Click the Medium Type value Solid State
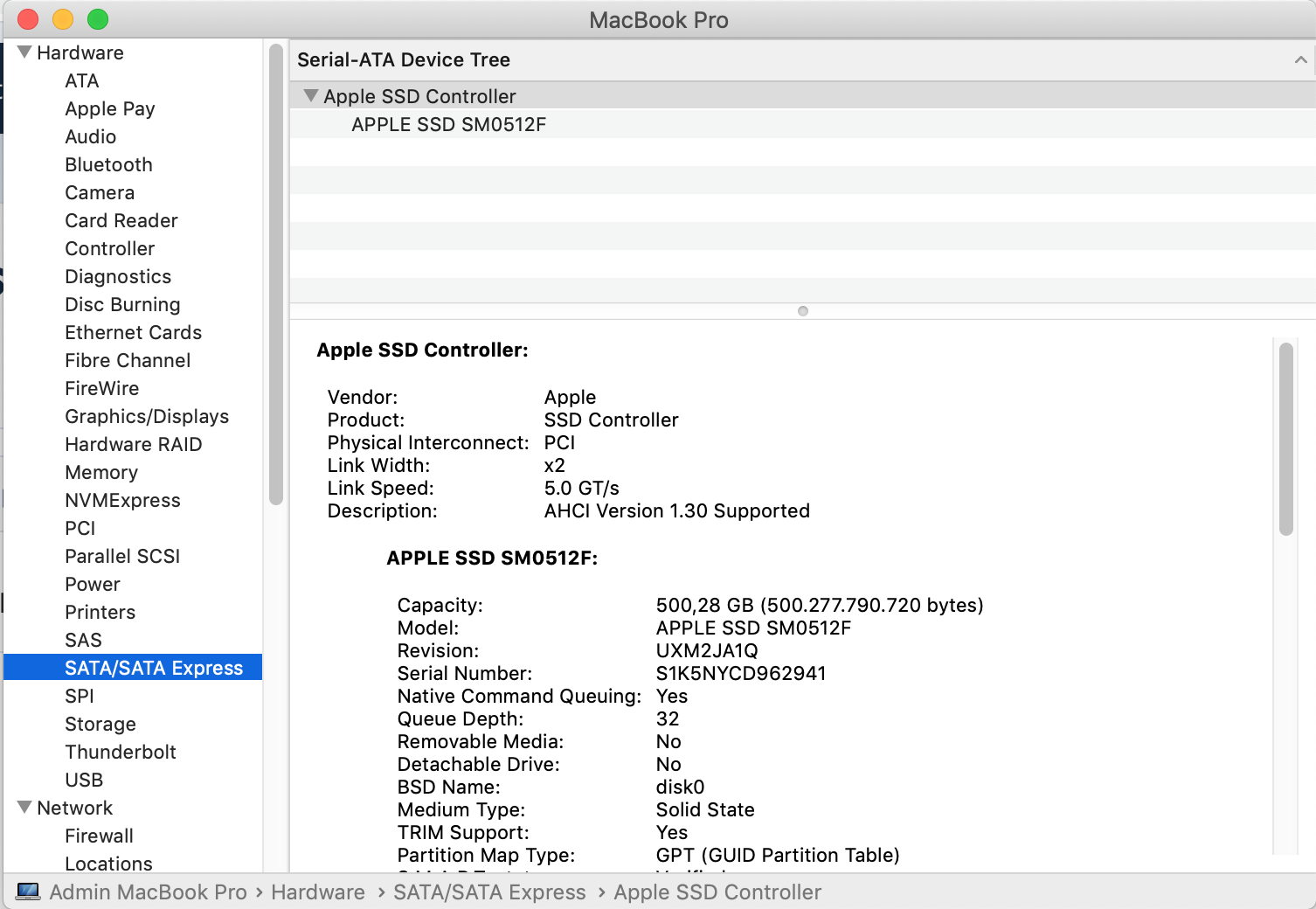 click(705, 809)
